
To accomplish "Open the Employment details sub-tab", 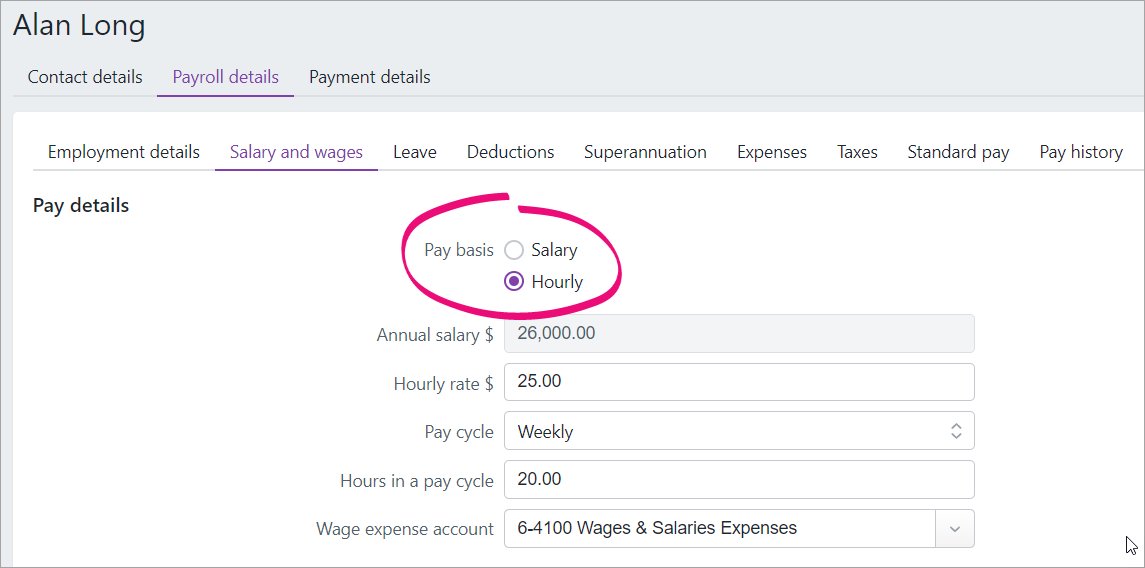I will [x=124, y=152].
